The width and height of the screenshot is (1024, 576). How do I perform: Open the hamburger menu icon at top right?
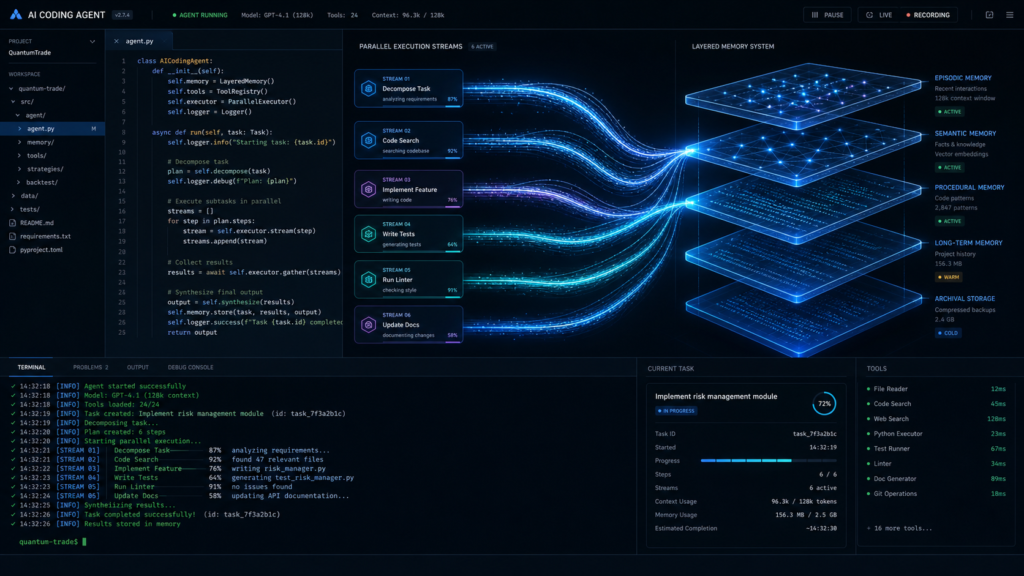pyautogui.click(x=1010, y=15)
